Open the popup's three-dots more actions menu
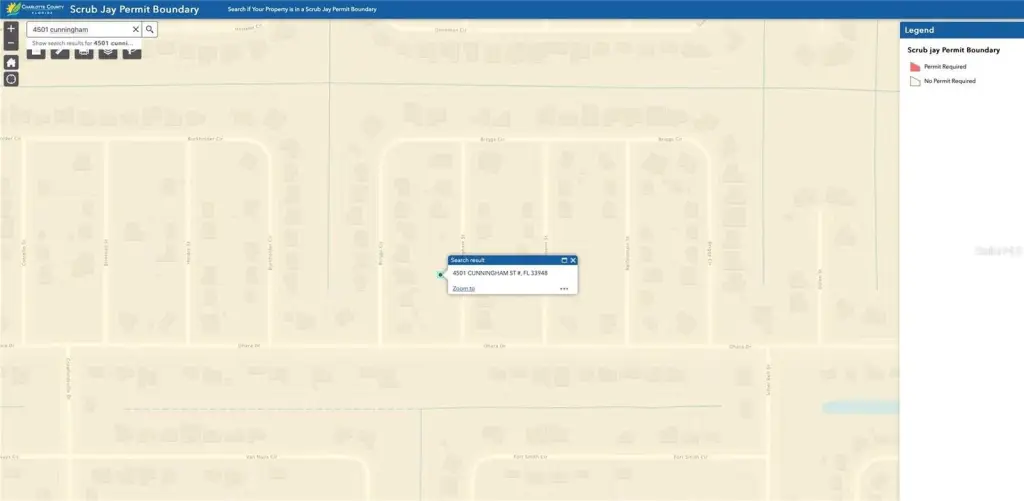The width and height of the screenshot is (1024, 501). (564, 288)
